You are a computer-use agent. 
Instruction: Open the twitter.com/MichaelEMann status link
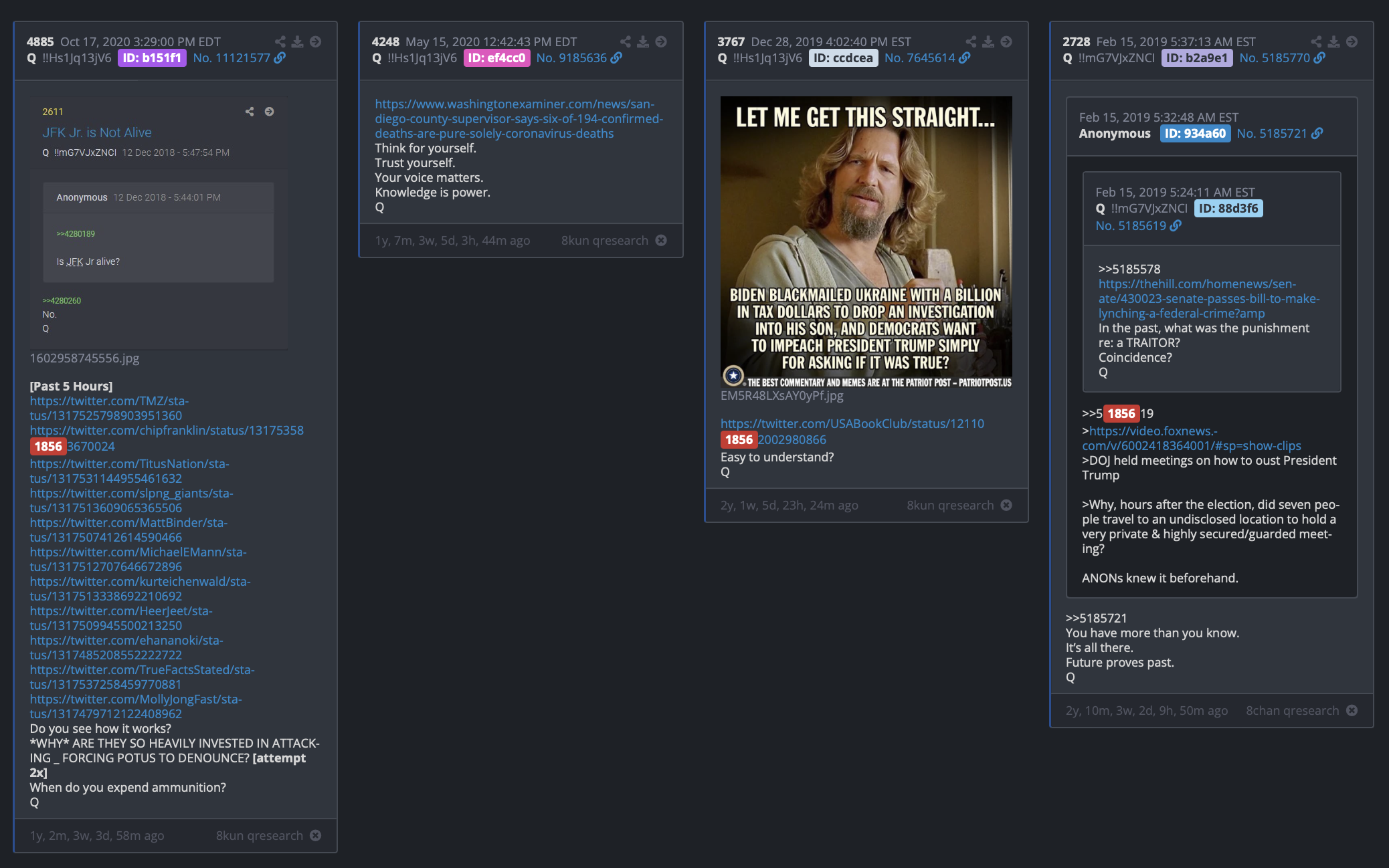[138, 560]
